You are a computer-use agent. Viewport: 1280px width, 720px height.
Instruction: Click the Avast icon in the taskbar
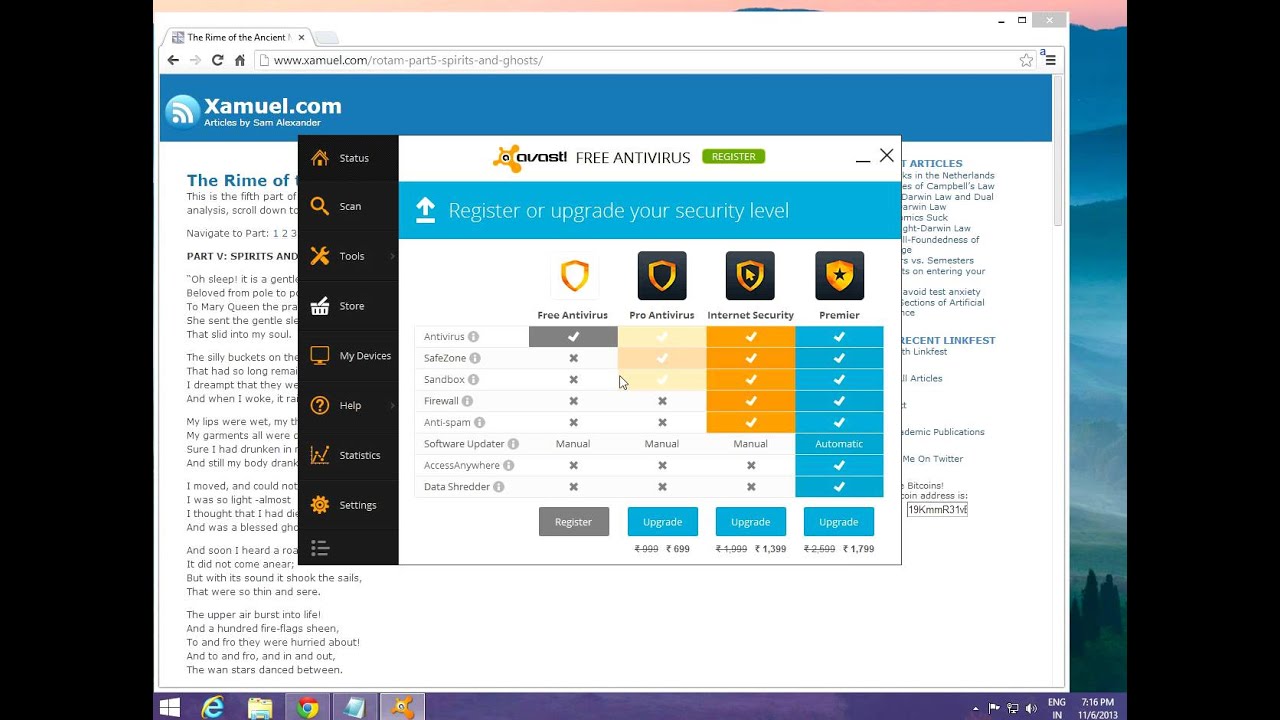click(402, 707)
